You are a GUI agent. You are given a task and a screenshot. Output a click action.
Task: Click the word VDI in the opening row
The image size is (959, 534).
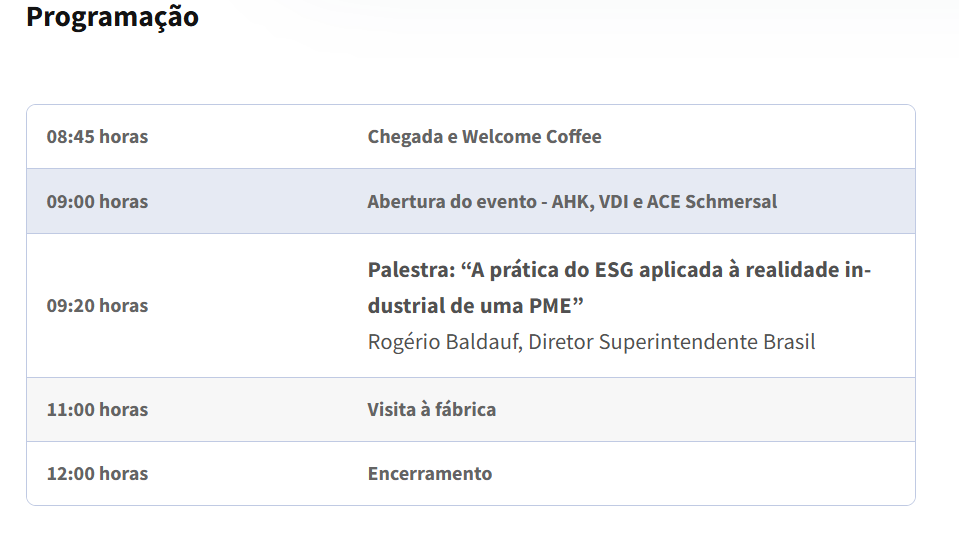point(613,201)
